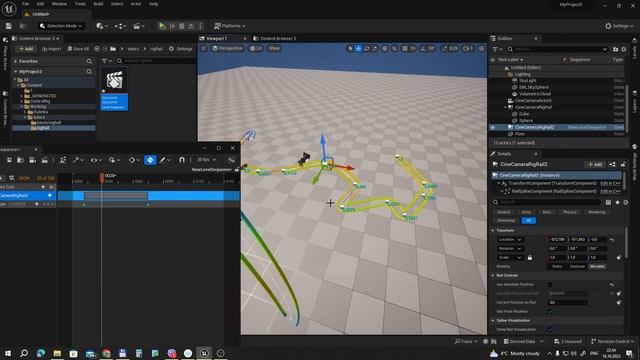Click the Import button in Content Browser
Screen dimensions: 640x360
pyautogui.click(x=51, y=49)
